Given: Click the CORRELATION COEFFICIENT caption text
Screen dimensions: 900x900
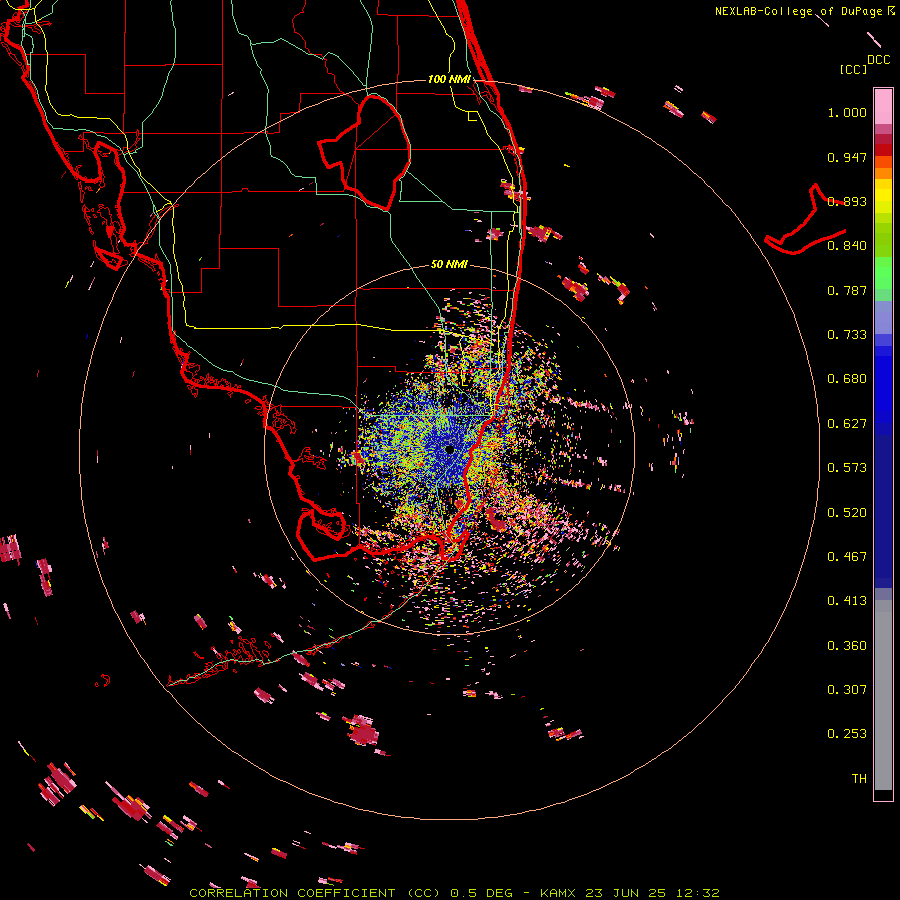Looking at the screenshot, I should coord(292,893).
